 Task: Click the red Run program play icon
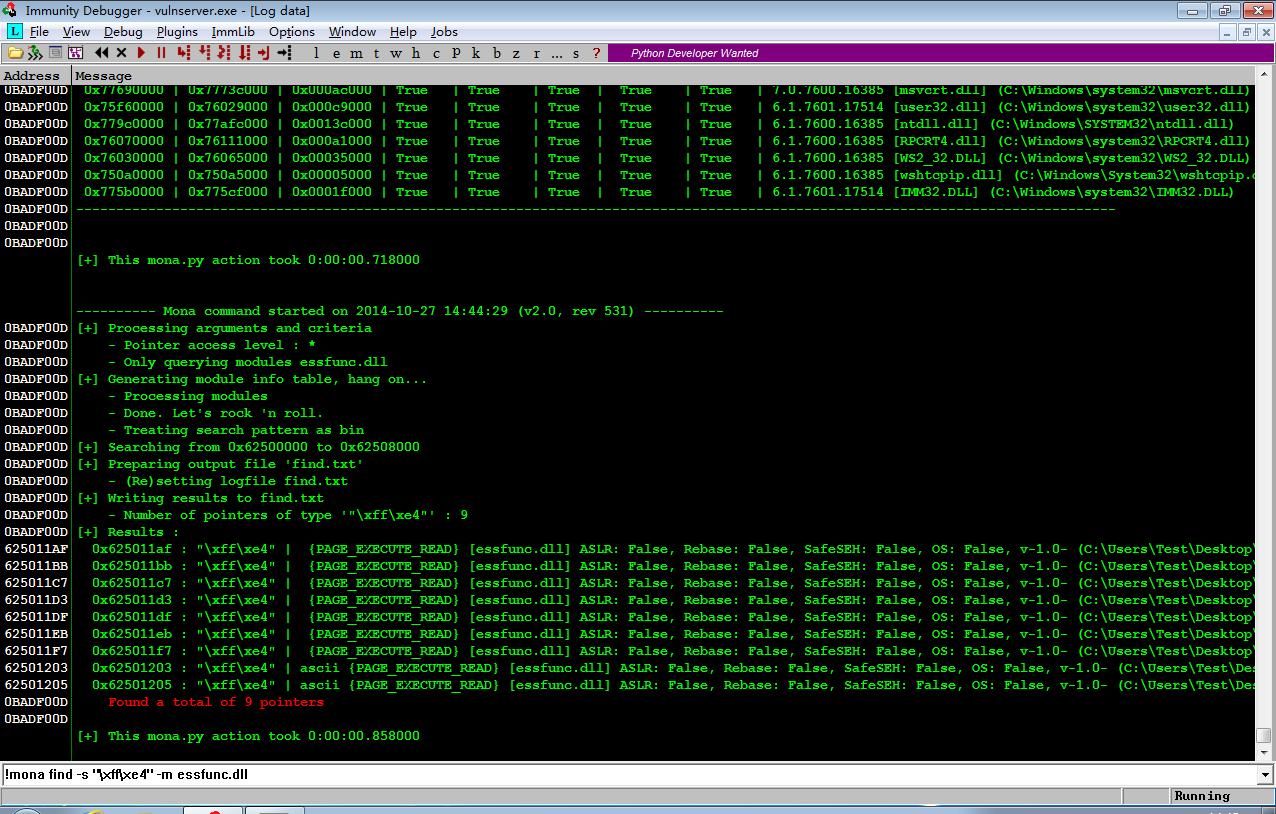point(141,53)
